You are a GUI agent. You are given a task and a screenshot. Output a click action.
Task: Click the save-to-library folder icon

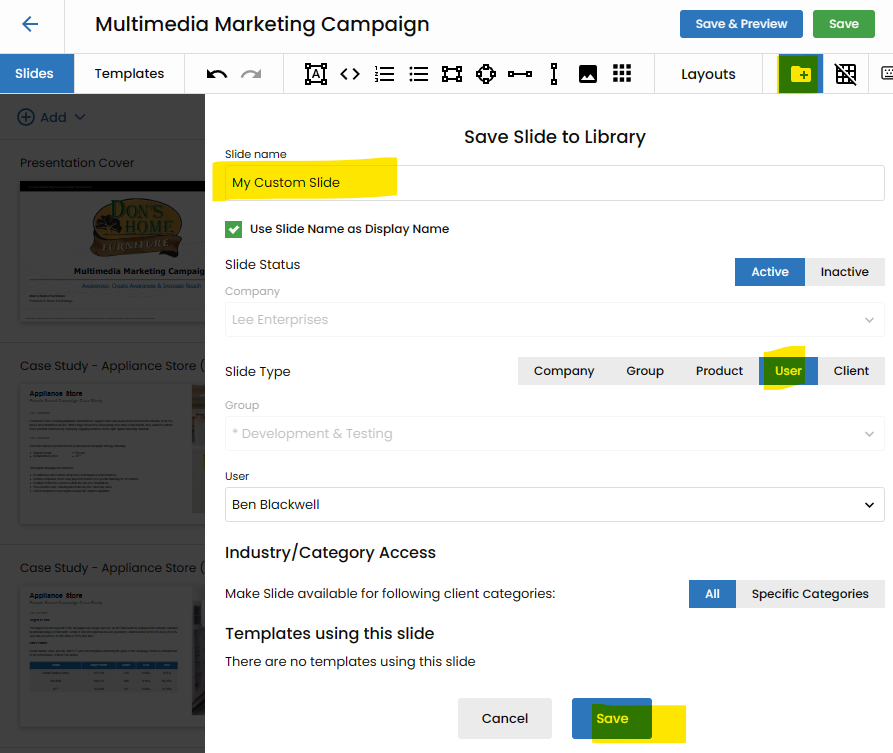(x=800, y=74)
